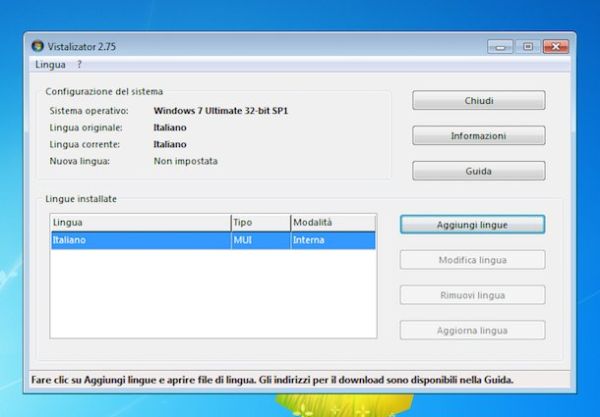Sort the list by the Lingua column header

point(140,223)
